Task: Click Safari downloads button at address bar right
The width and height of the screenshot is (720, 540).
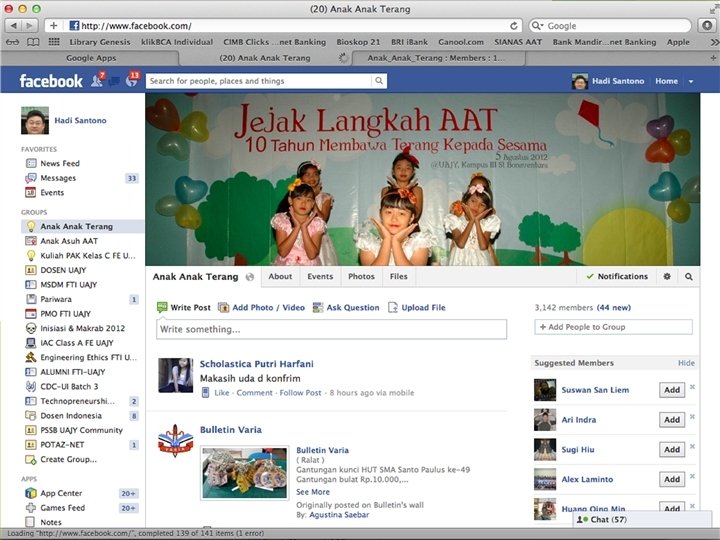Action: click(x=707, y=26)
